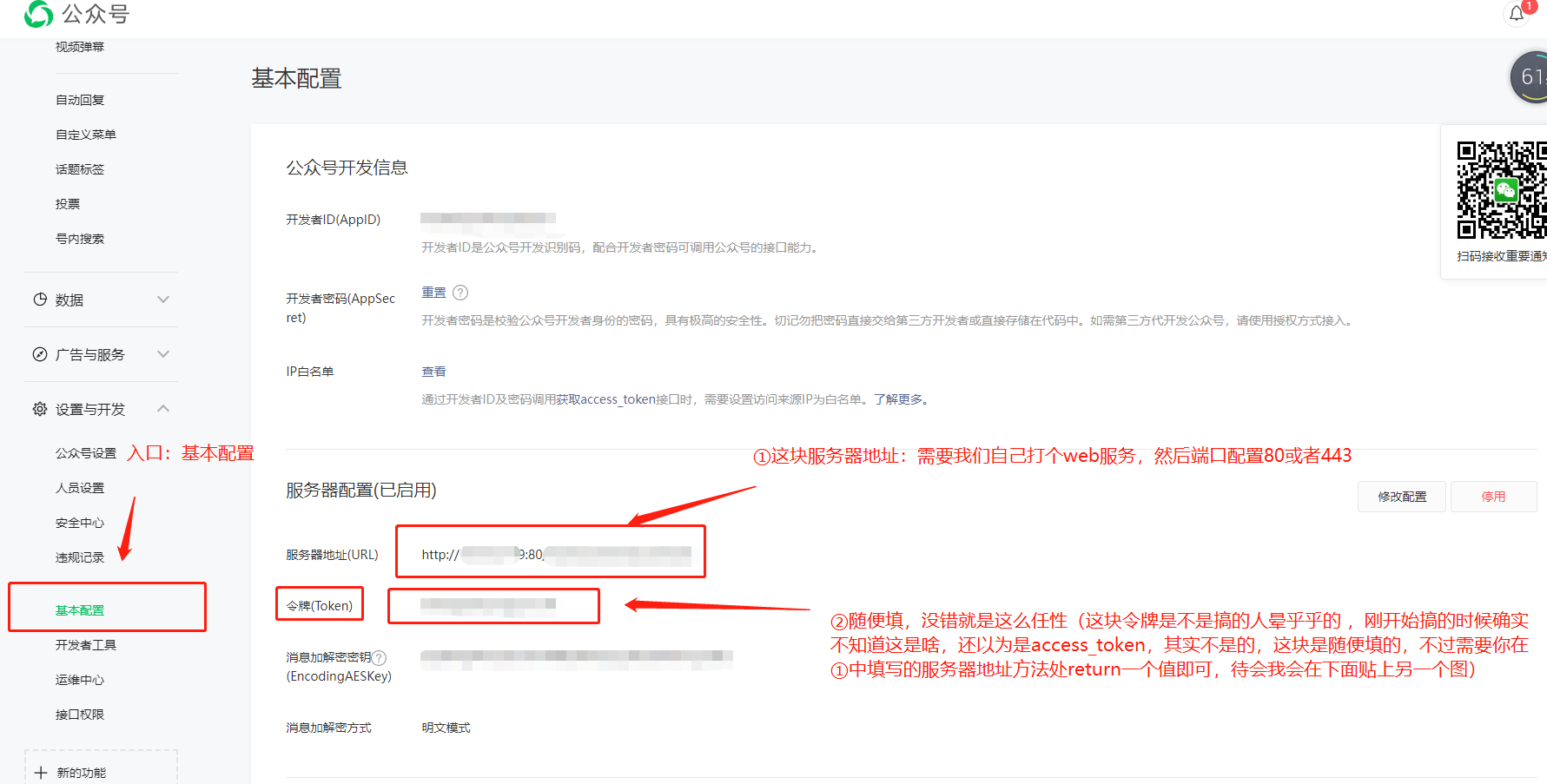Image resolution: width=1547 pixels, height=784 pixels.
Task: Click the help icon next to 重置
Action: pyautogui.click(x=460, y=293)
